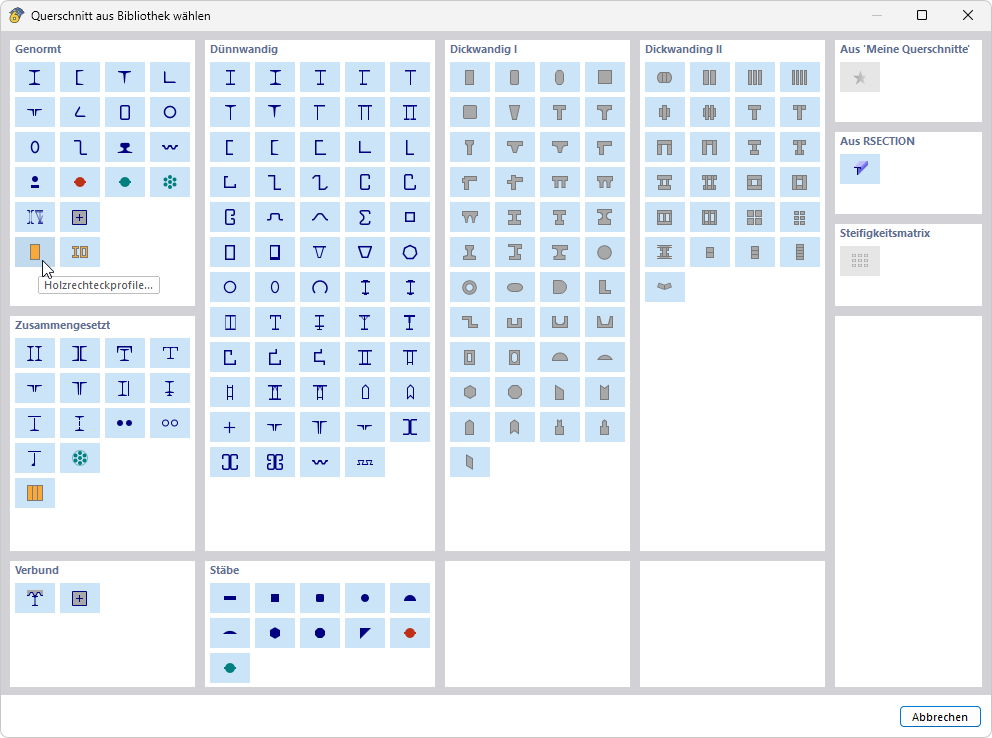
Task: Select the four-square grid in Dickwanding II
Action: pos(755,218)
